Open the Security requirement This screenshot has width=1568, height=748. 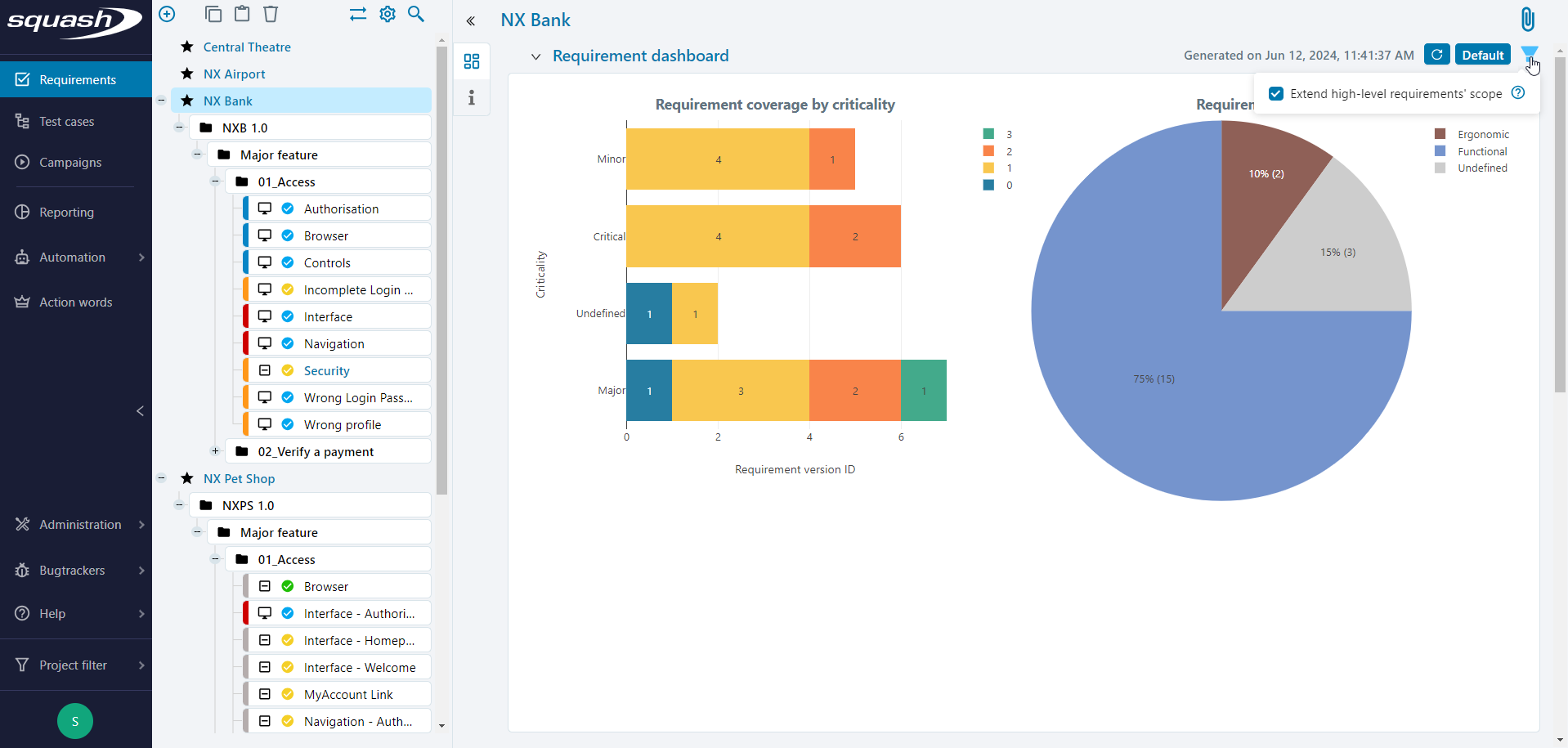coord(329,370)
